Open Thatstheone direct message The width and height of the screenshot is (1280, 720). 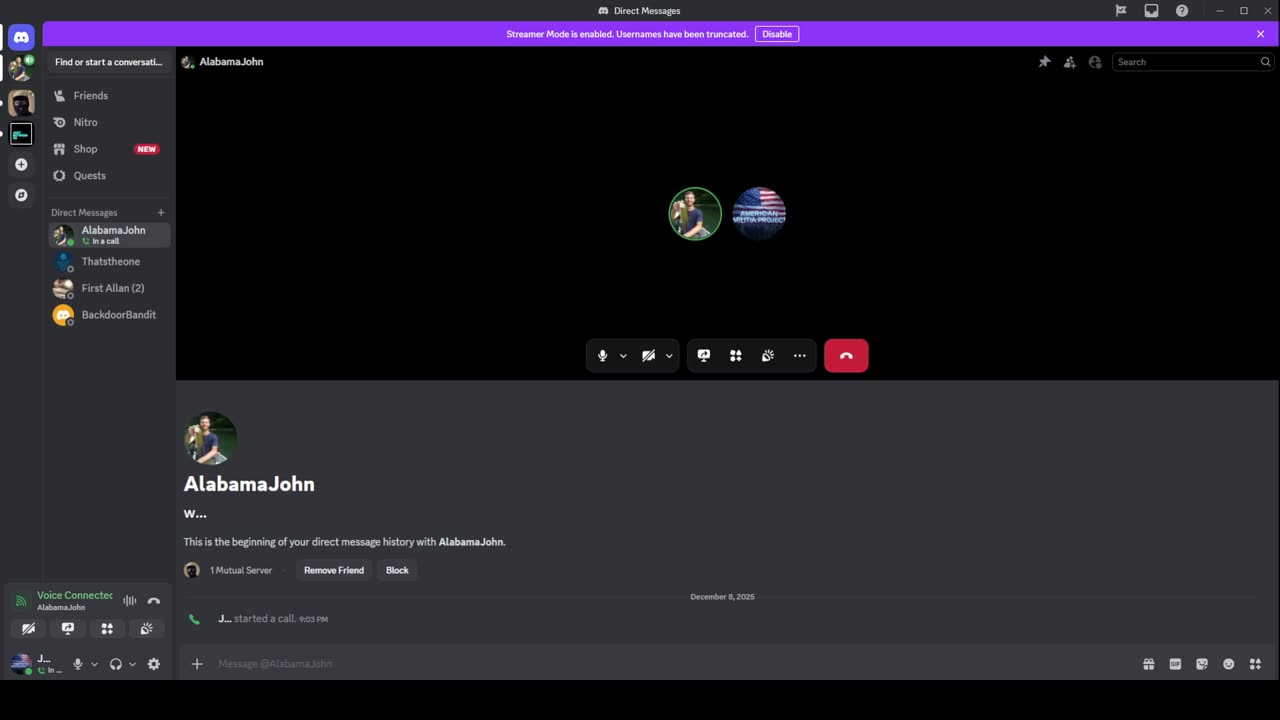click(109, 262)
